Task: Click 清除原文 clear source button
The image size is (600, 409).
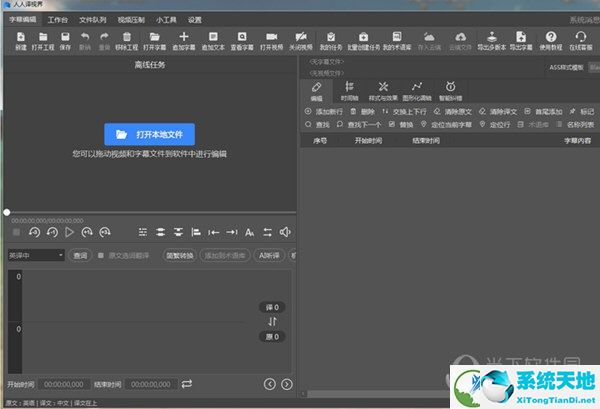Action: 453,112
